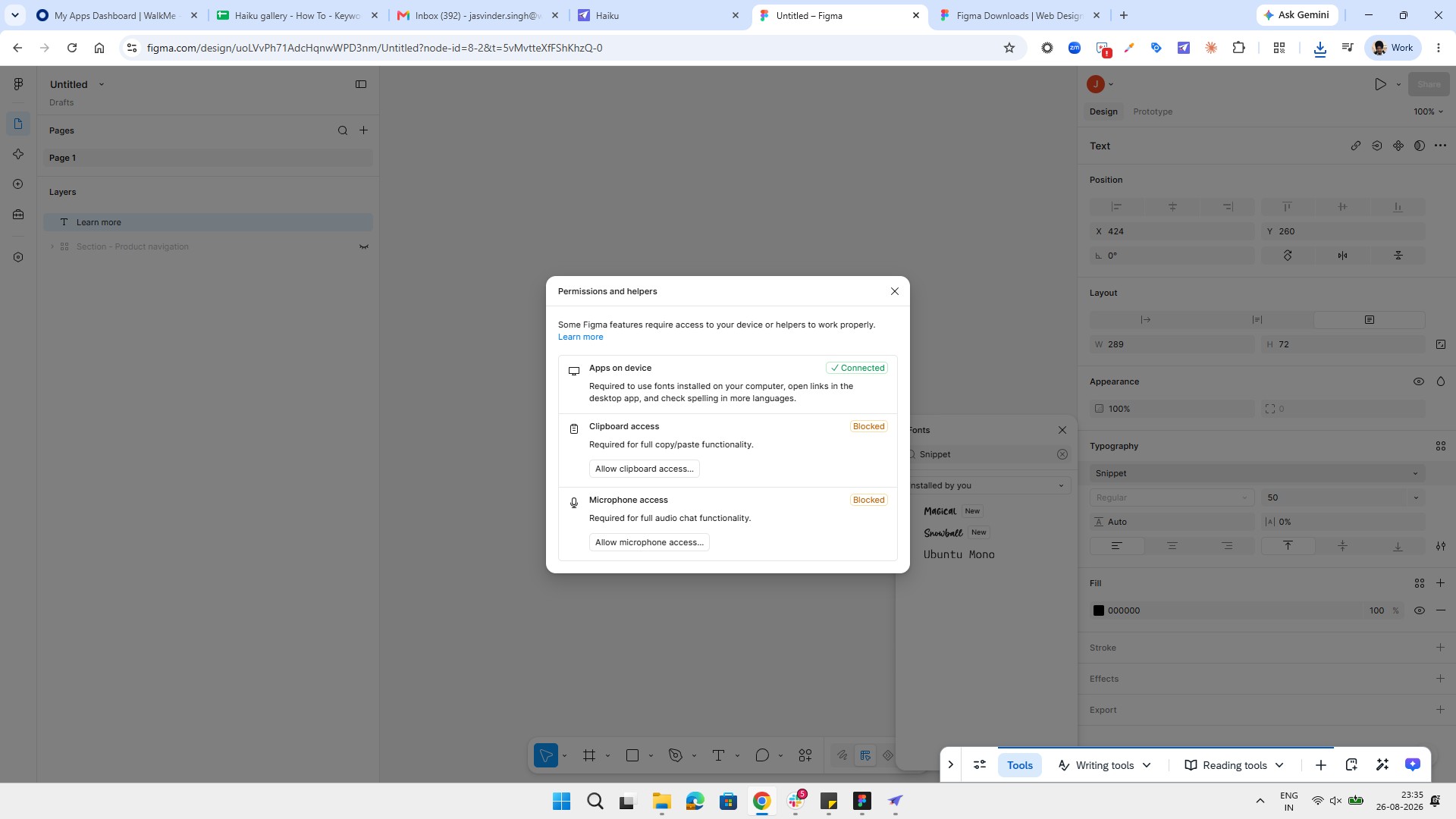Viewport: 1456px width, 819px height.
Task: Toggle Appearance visibility eye icon
Action: click(x=1419, y=381)
